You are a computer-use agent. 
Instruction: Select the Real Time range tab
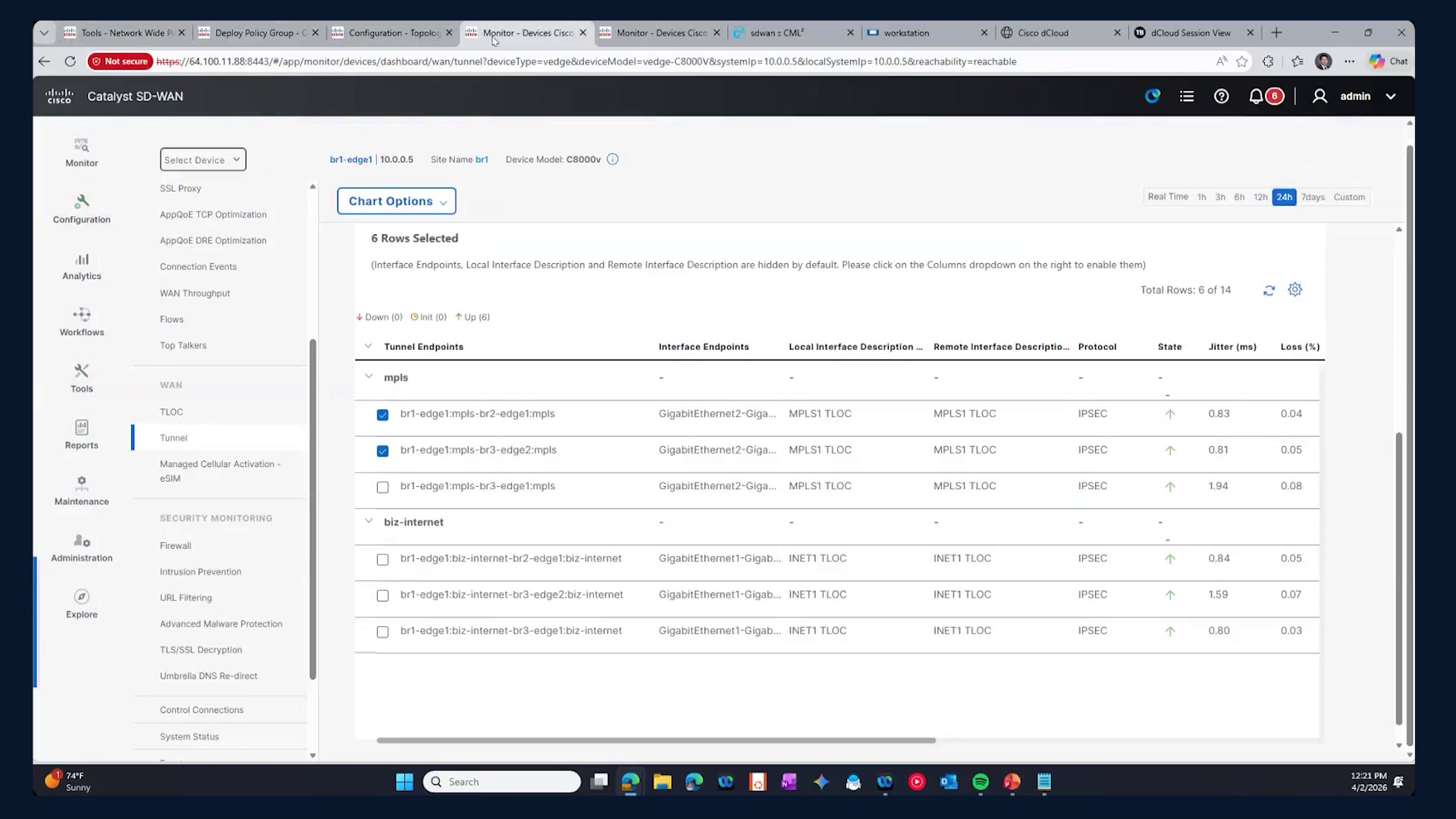pyautogui.click(x=1167, y=196)
